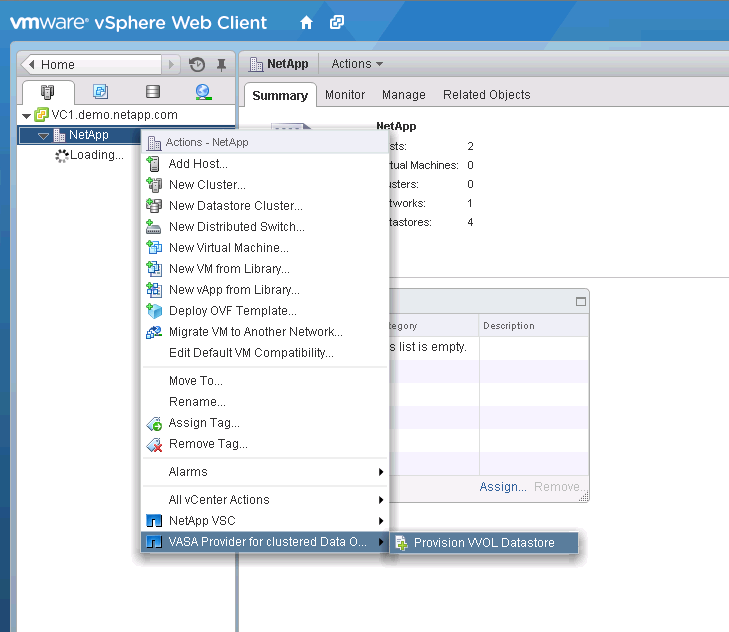The width and height of the screenshot is (729, 632).
Task: Select VC1.demo.netapp.com in the tree
Action: click(x=114, y=115)
